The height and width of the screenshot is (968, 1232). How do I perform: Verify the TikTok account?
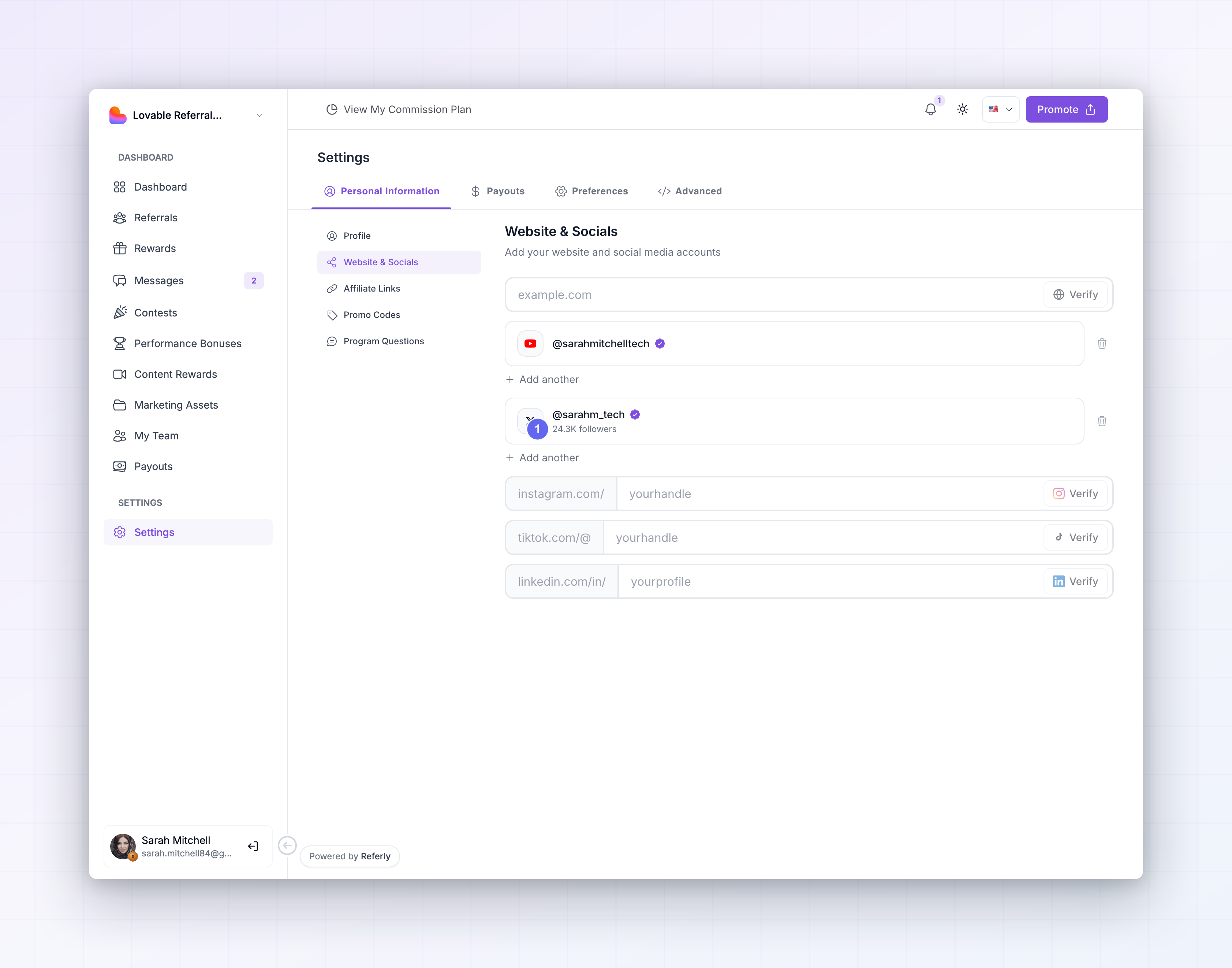pyautogui.click(x=1075, y=538)
